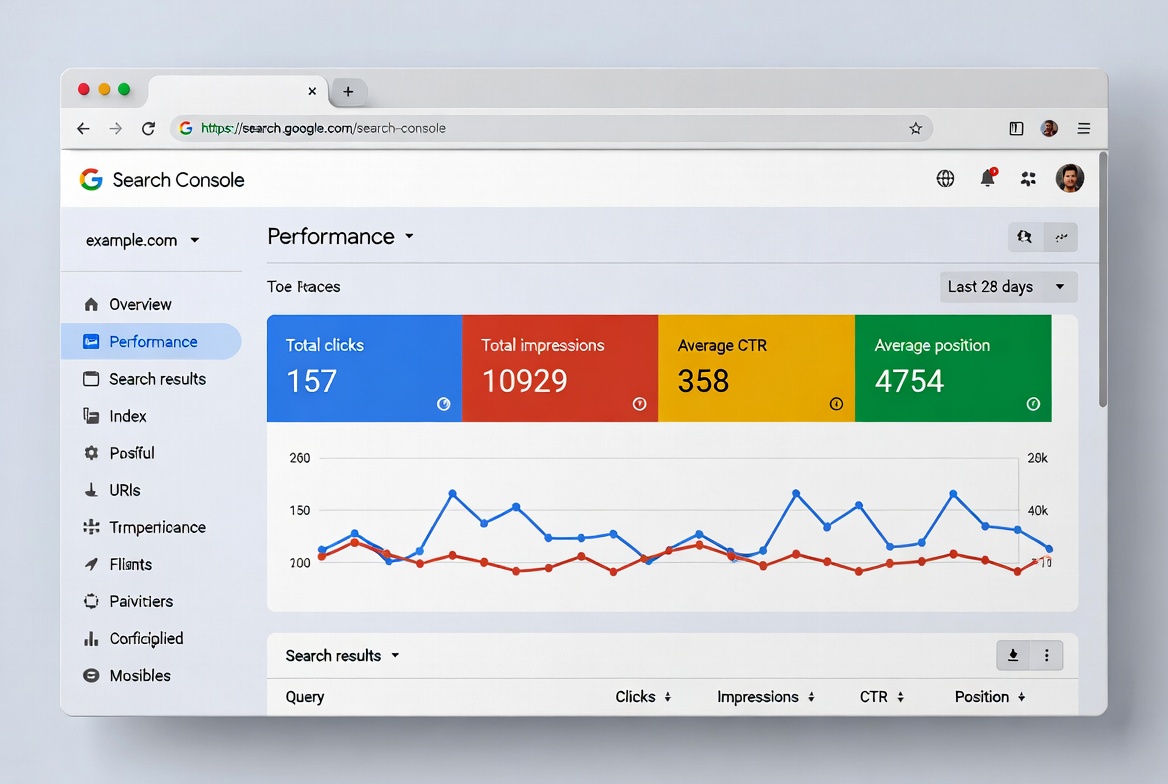Open the three-dot menu on Search results panel
1168x784 pixels.
point(1046,655)
